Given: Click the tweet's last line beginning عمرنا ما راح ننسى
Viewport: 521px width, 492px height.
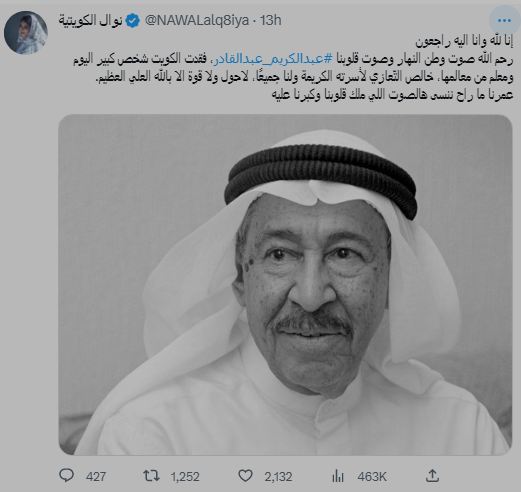Looking at the screenshot, I should 392,95.
